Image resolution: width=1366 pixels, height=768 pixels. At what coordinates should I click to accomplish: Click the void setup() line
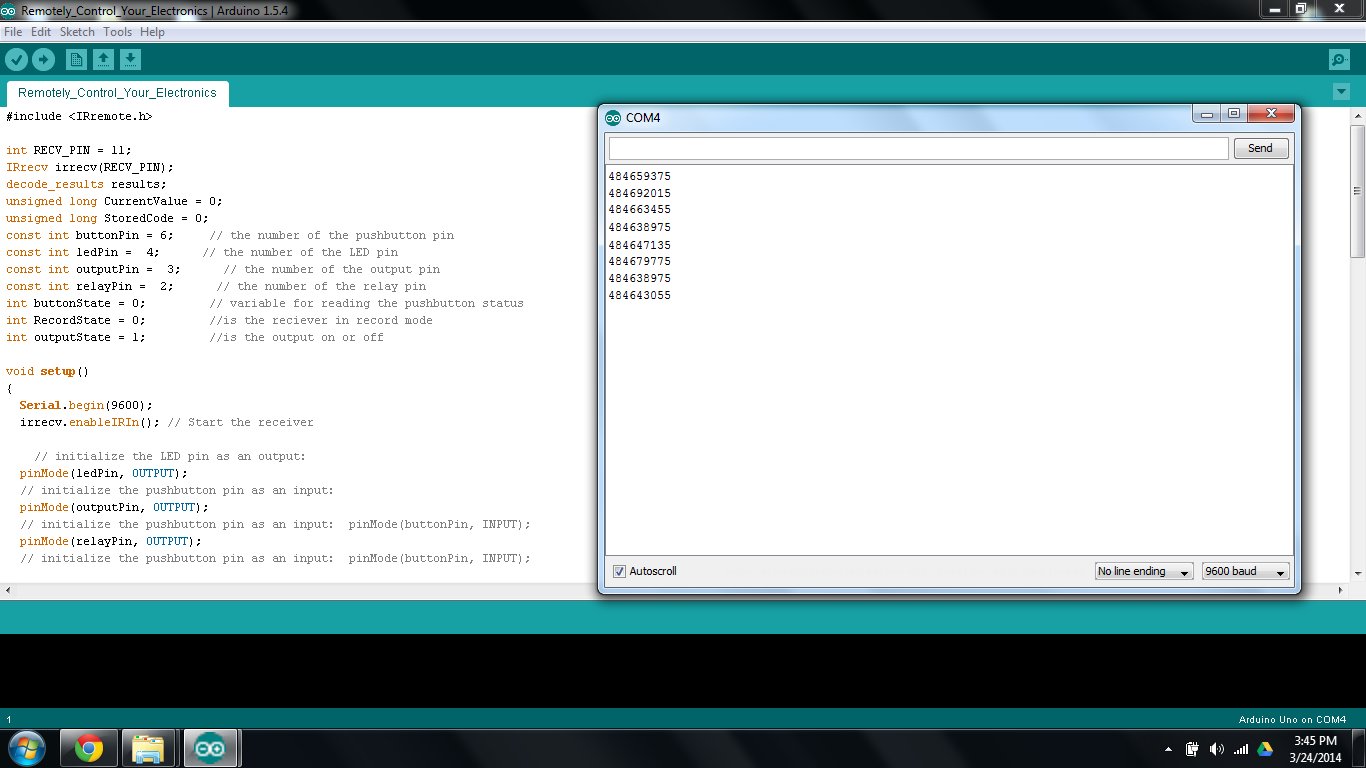(x=48, y=371)
